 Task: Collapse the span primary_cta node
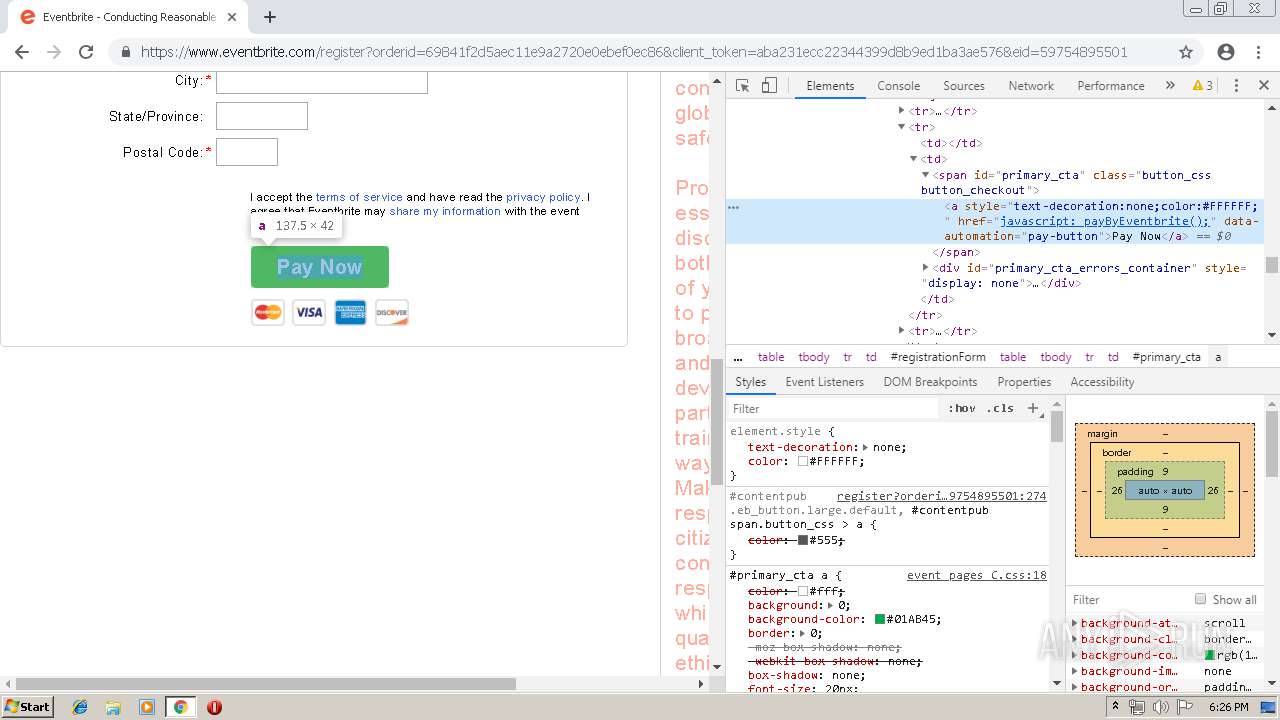926,175
